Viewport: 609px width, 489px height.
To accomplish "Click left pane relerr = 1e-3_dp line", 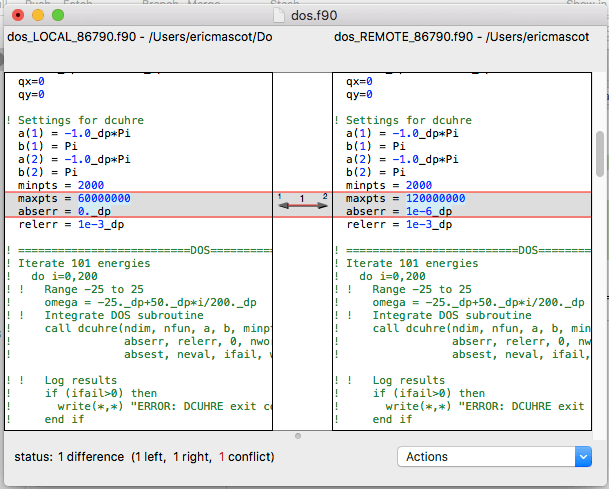I will click(71, 224).
